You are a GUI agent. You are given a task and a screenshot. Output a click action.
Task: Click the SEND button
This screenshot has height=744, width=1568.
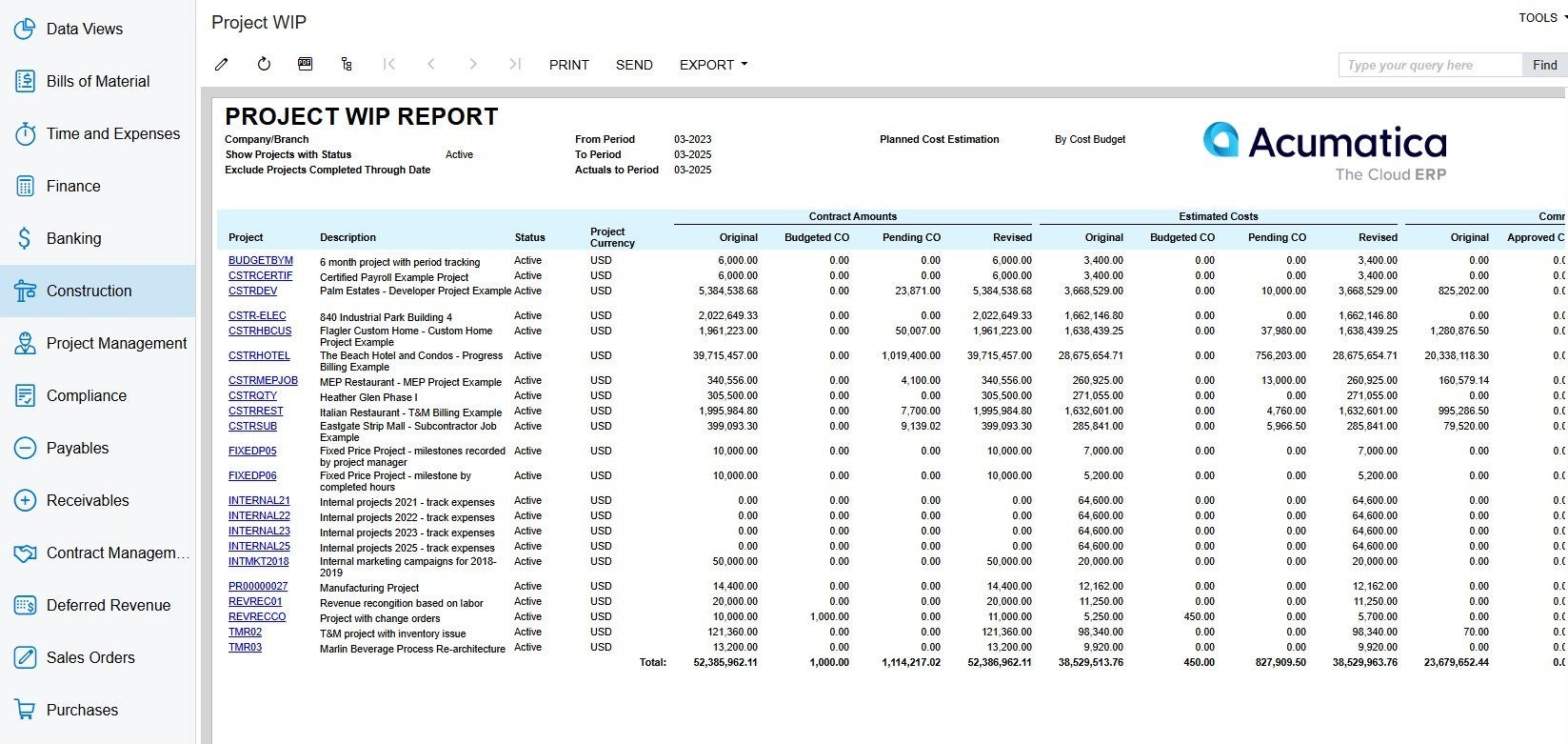click(x=634, y=65)
